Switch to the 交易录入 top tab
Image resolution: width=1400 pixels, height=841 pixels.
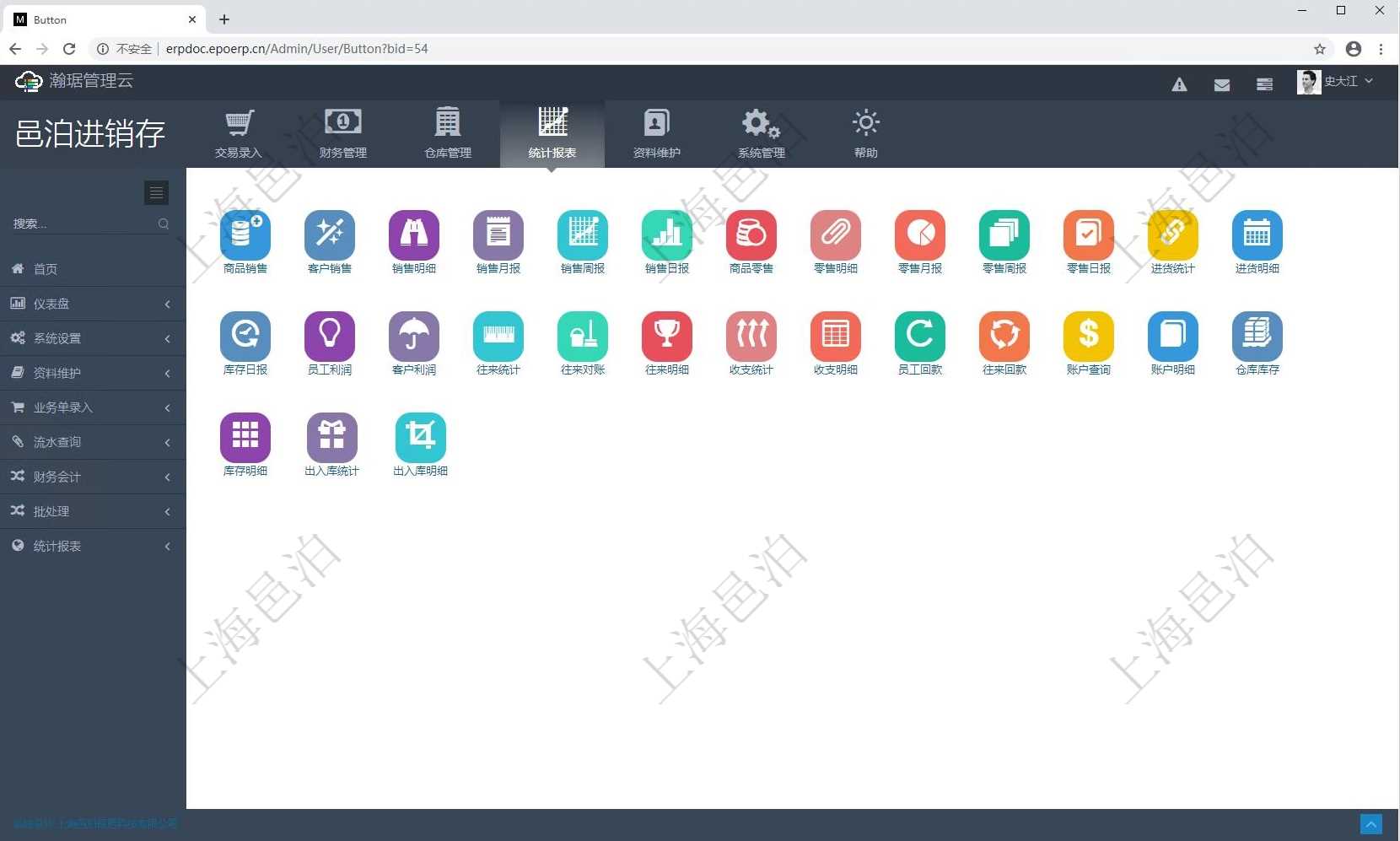239,134
